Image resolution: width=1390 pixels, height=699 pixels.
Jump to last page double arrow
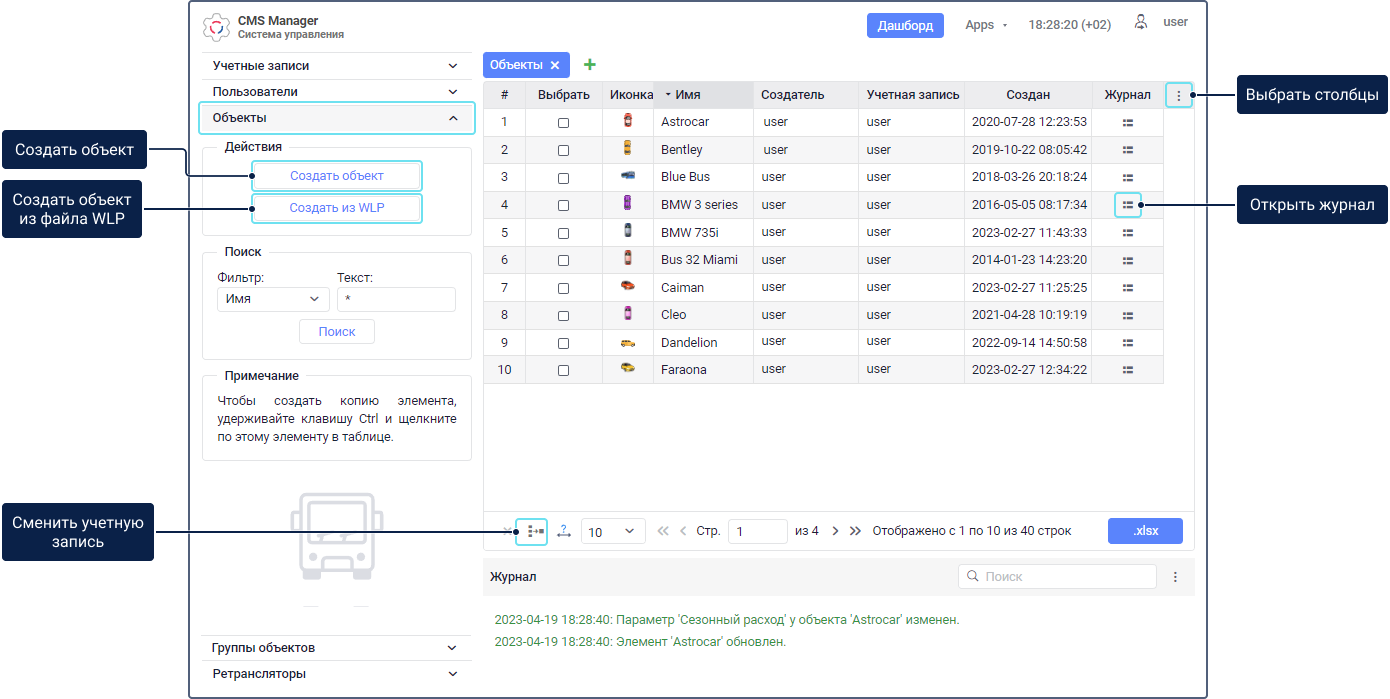[855, 531]
